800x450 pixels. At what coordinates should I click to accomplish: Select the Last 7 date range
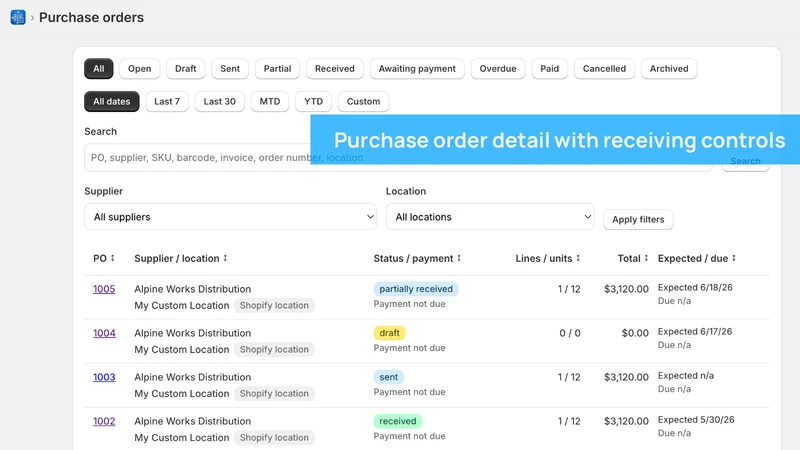click(x=167, y=102)
